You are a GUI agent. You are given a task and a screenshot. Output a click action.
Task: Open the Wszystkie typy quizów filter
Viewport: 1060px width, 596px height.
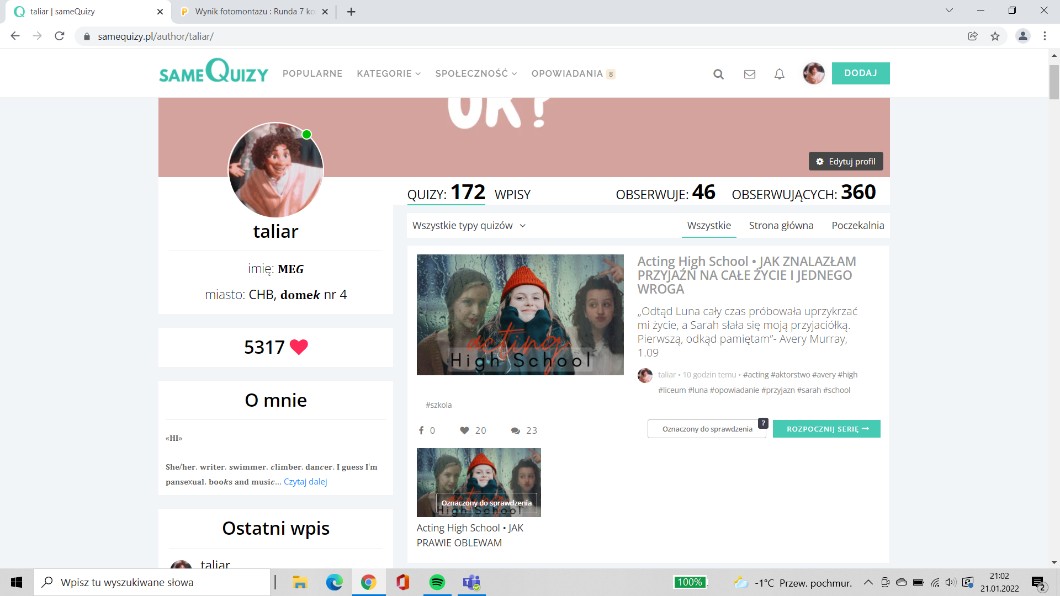point(469,226)
